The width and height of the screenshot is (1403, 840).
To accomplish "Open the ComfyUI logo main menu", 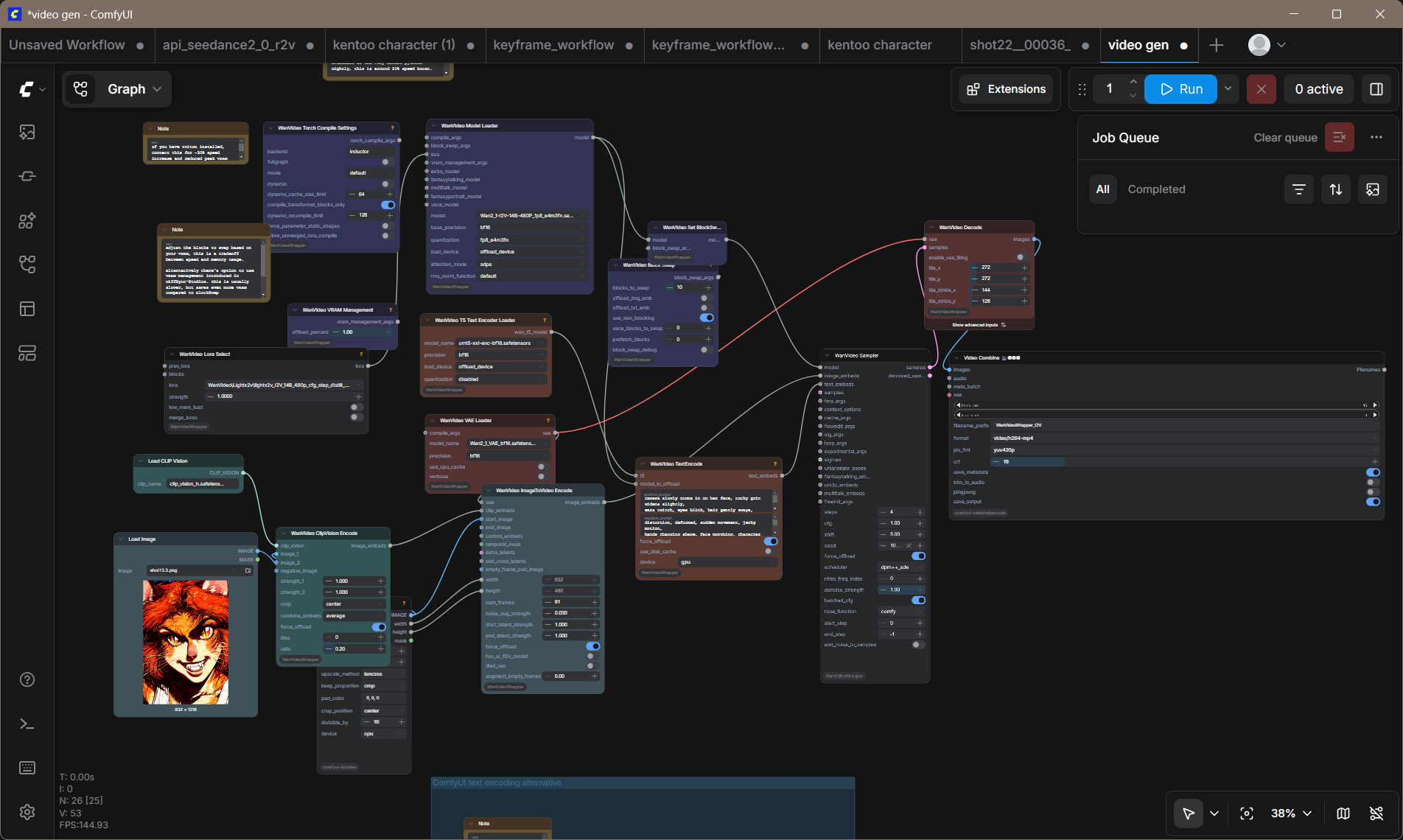I will pyautogui.click(x=32, y=89).
